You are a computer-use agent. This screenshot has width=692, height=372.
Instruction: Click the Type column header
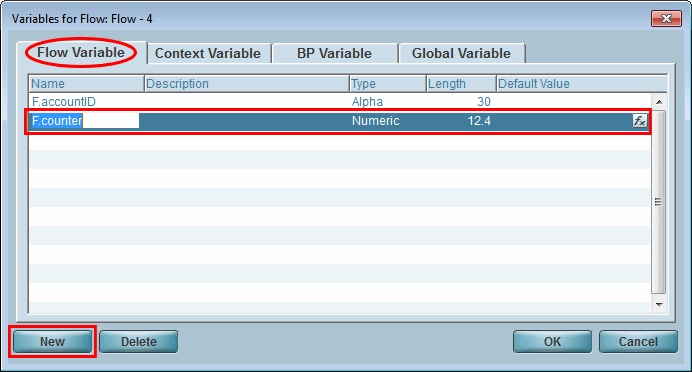pos(388,83)
